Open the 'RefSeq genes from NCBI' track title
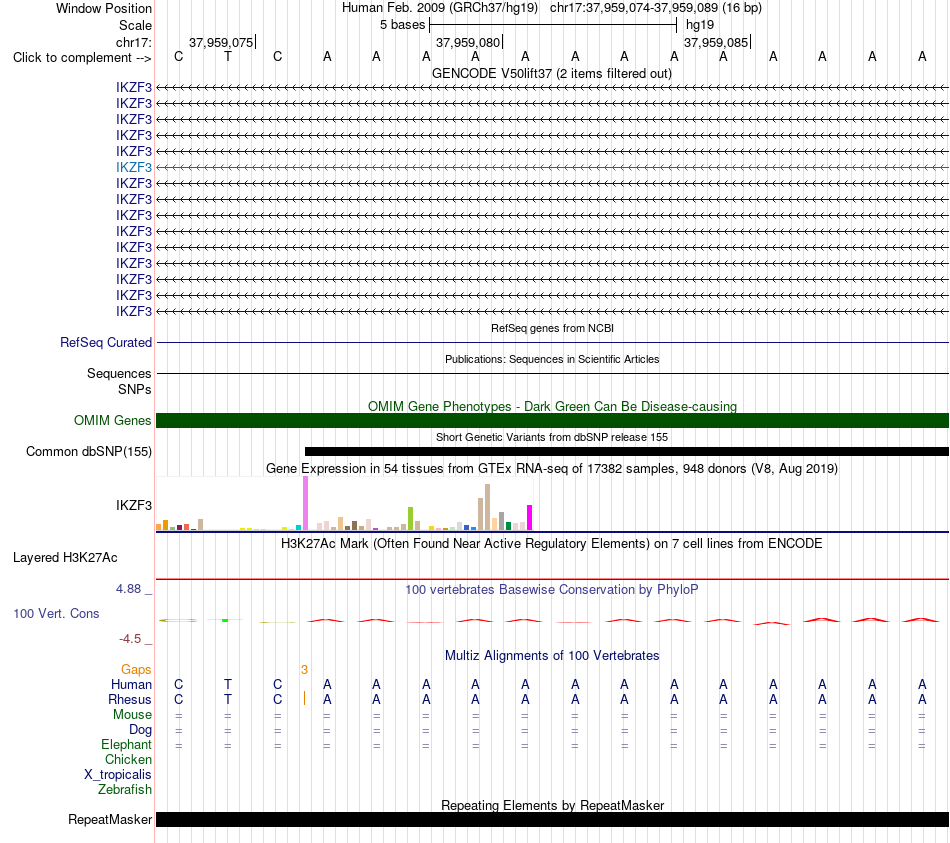The height and width of the screenshot is (843, 950). (x=552, y=328)
